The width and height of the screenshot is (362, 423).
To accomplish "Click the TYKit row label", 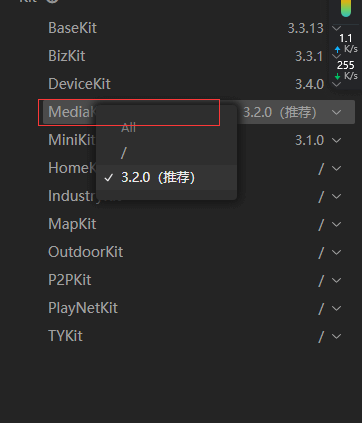I will pos(65,336).
